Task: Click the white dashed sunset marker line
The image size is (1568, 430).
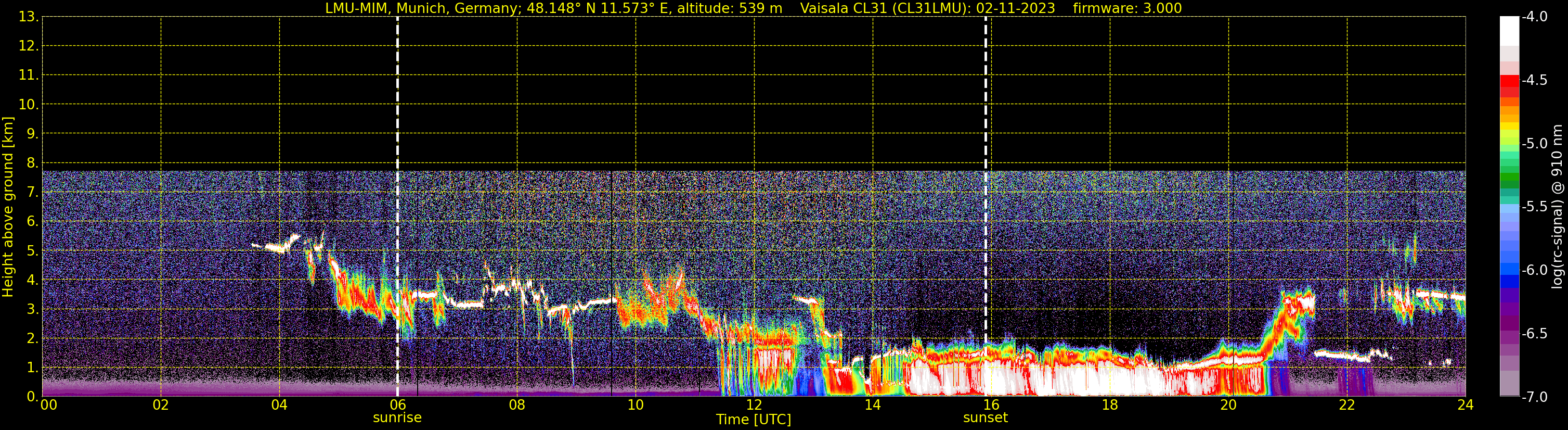Action: point(986,207)
